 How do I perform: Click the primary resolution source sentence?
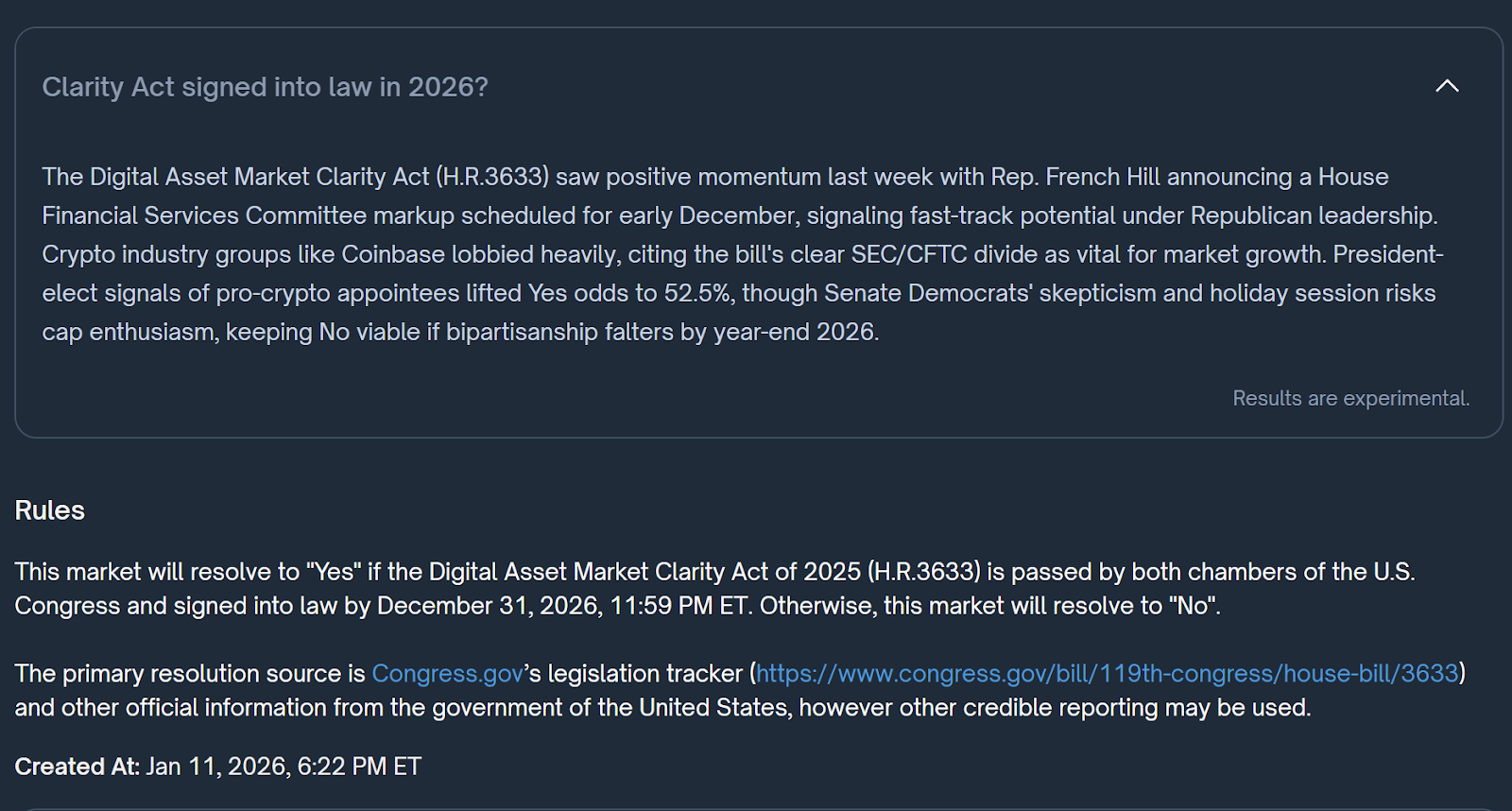[189, 673]
